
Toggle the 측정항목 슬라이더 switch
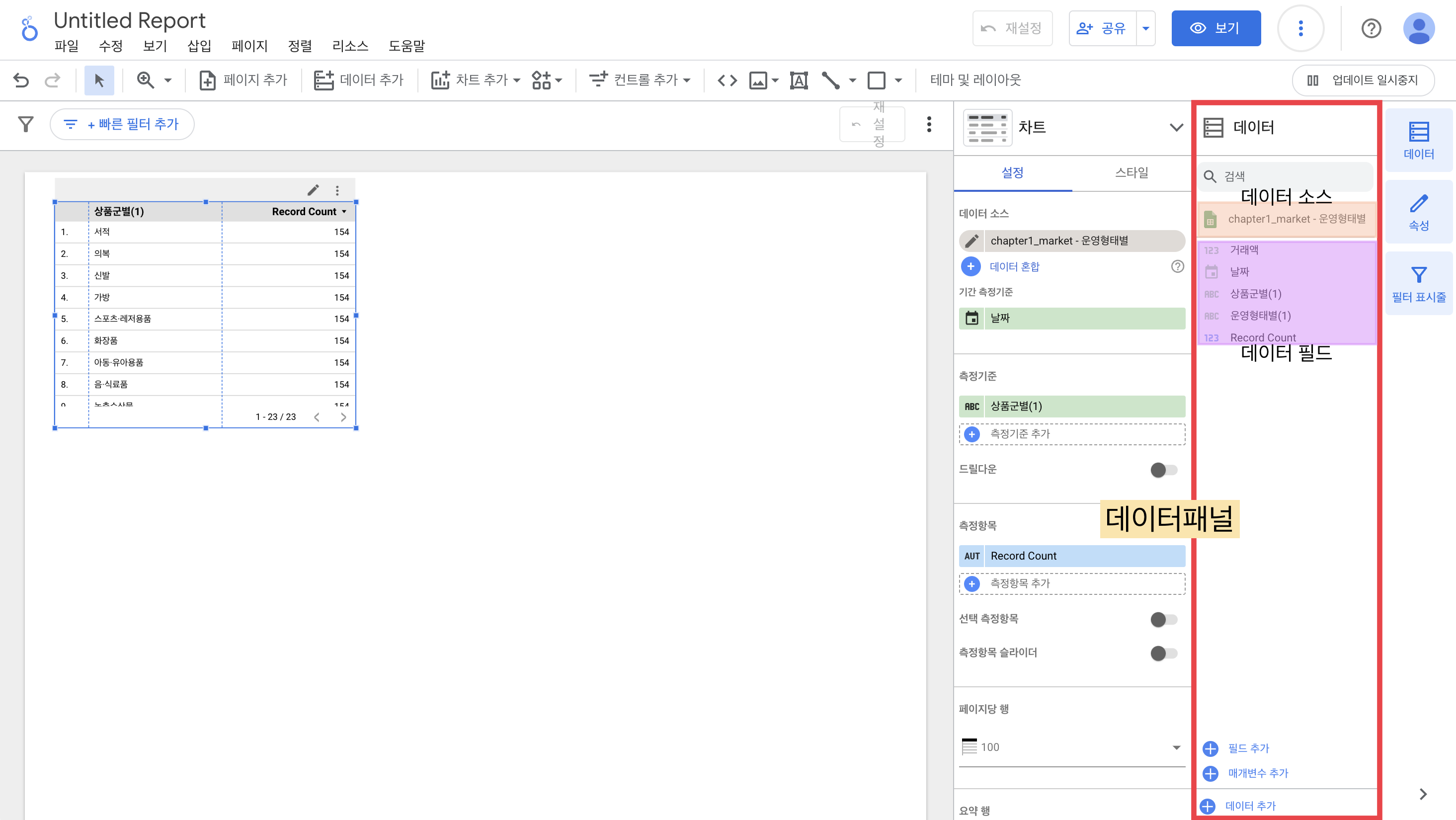pos(1163,654)
